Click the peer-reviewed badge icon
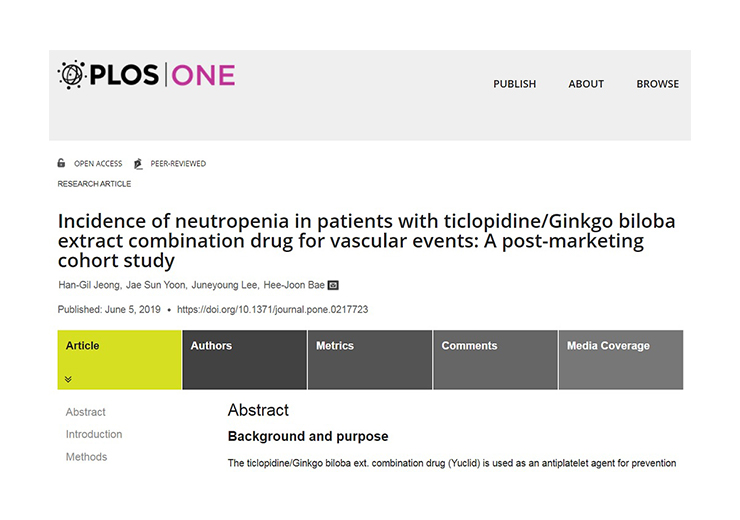 139,163
